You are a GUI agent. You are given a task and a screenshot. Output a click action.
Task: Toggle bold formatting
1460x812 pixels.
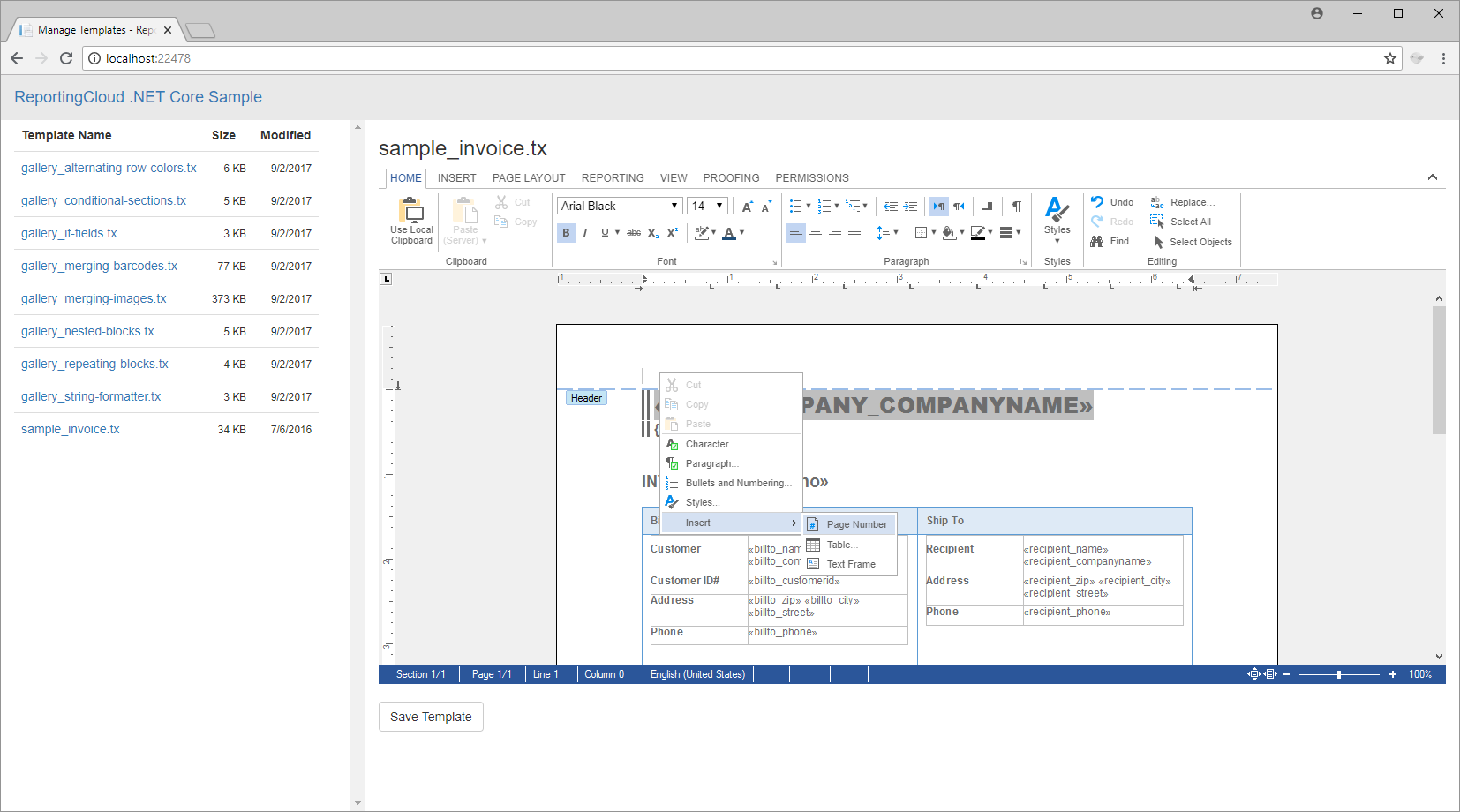coord(566,233)
